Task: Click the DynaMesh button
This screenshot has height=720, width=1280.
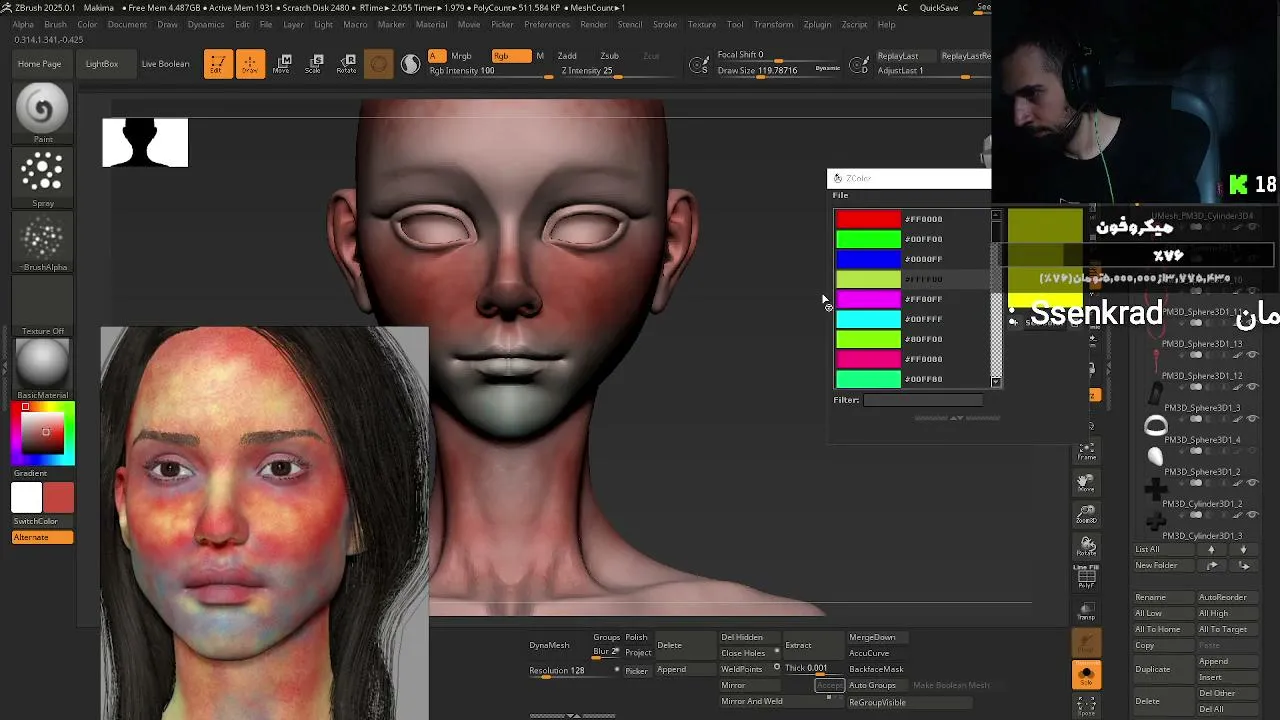Action: point(549,645)
